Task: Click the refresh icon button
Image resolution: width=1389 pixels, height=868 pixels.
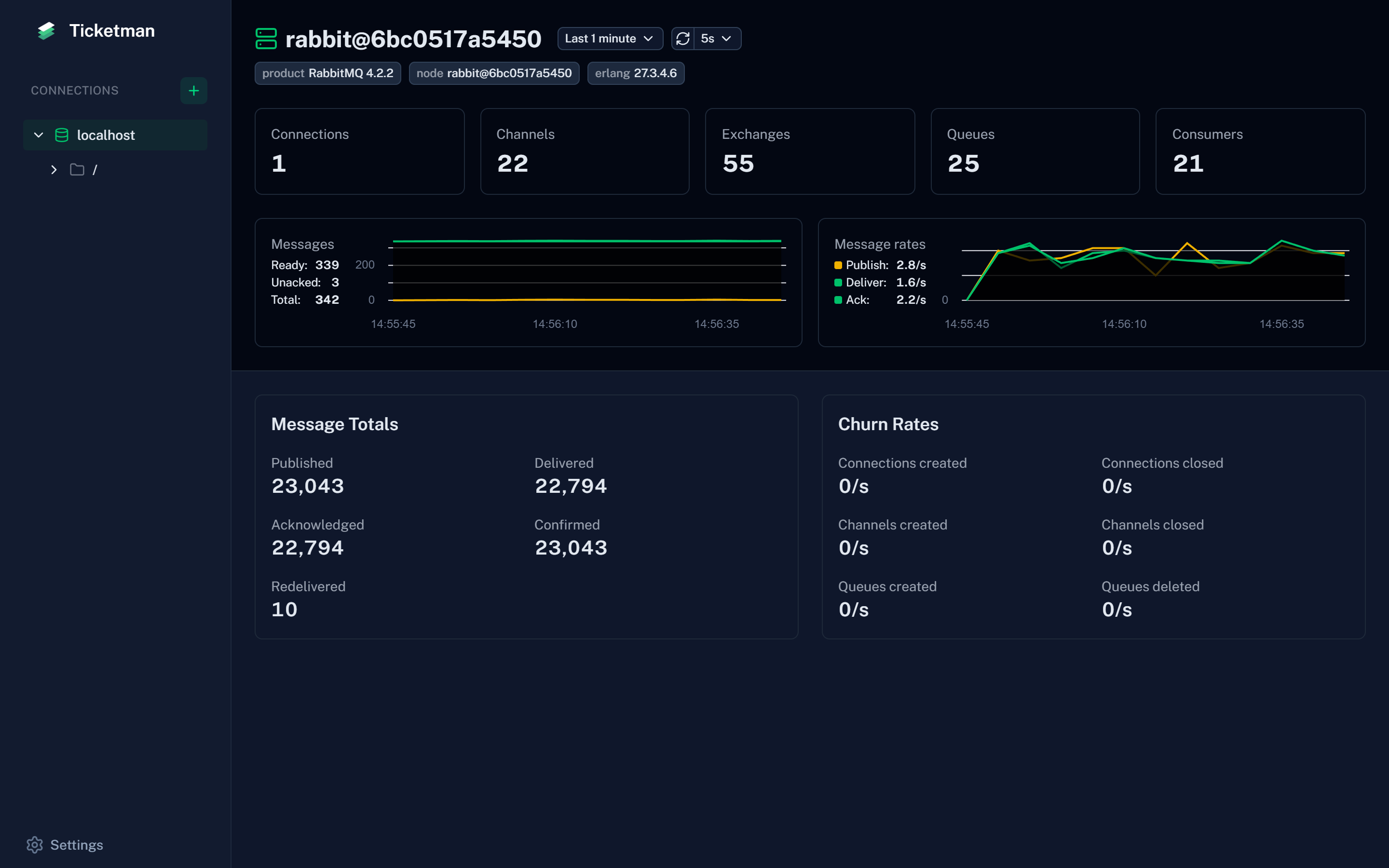Action: point(682,39)
